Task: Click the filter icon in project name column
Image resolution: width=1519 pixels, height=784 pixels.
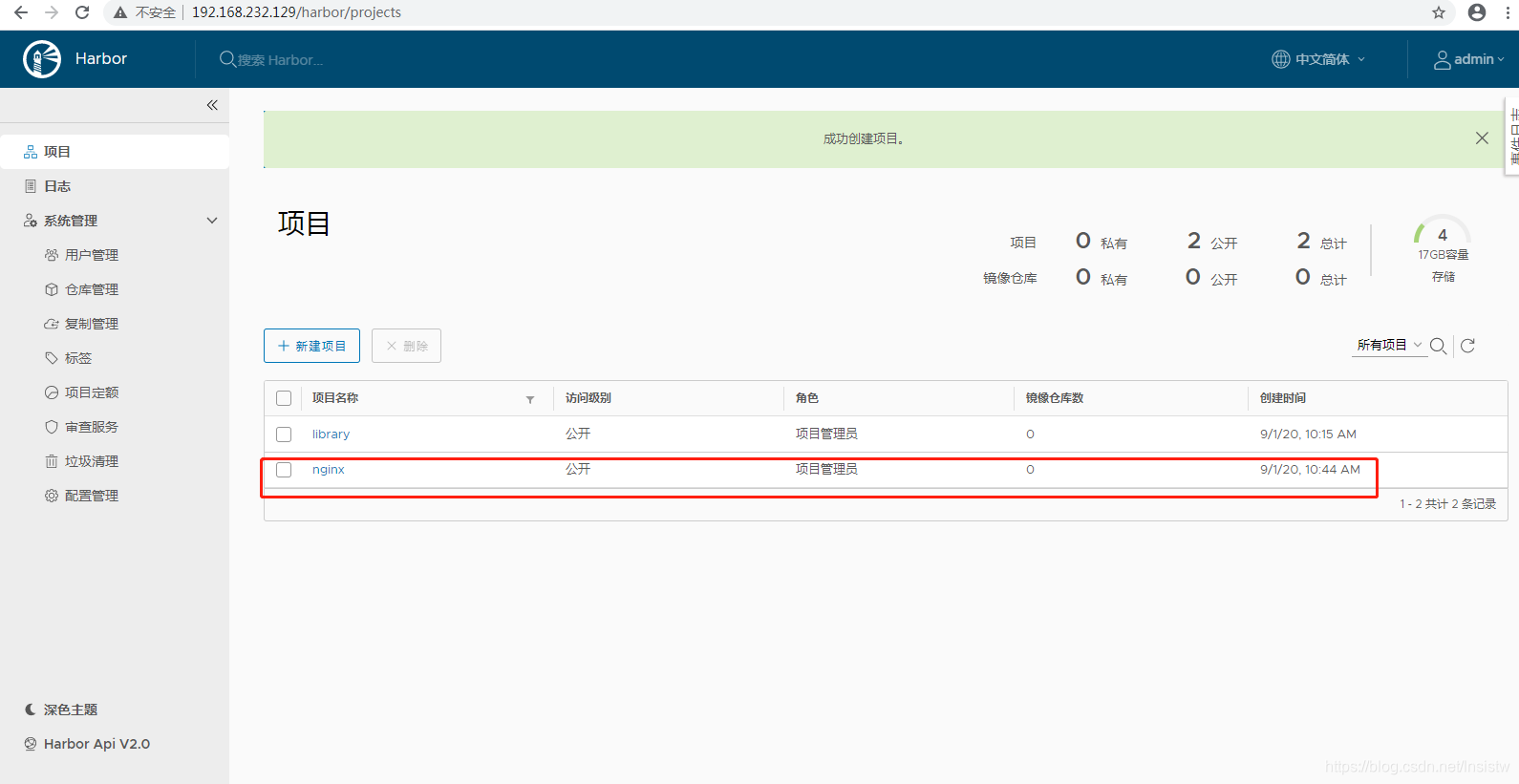Action: point(530,399)
